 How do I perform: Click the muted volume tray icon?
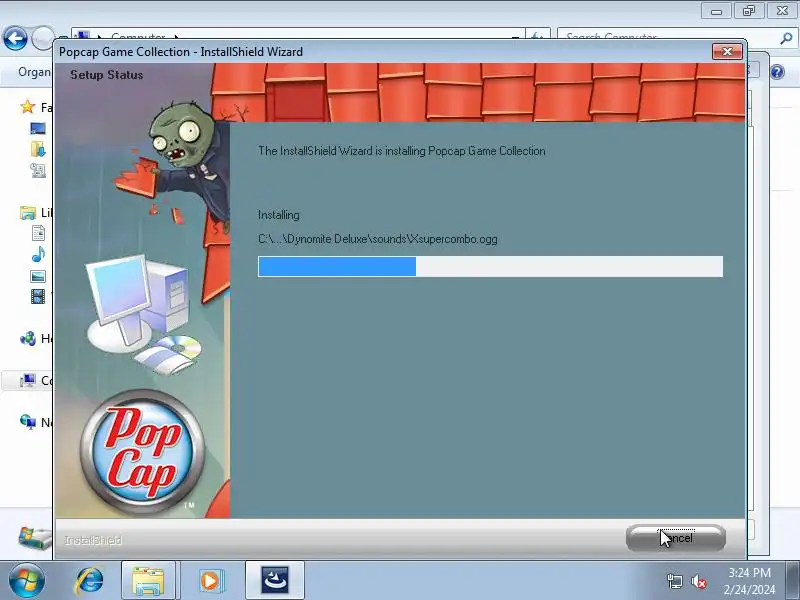pos(699,581)
